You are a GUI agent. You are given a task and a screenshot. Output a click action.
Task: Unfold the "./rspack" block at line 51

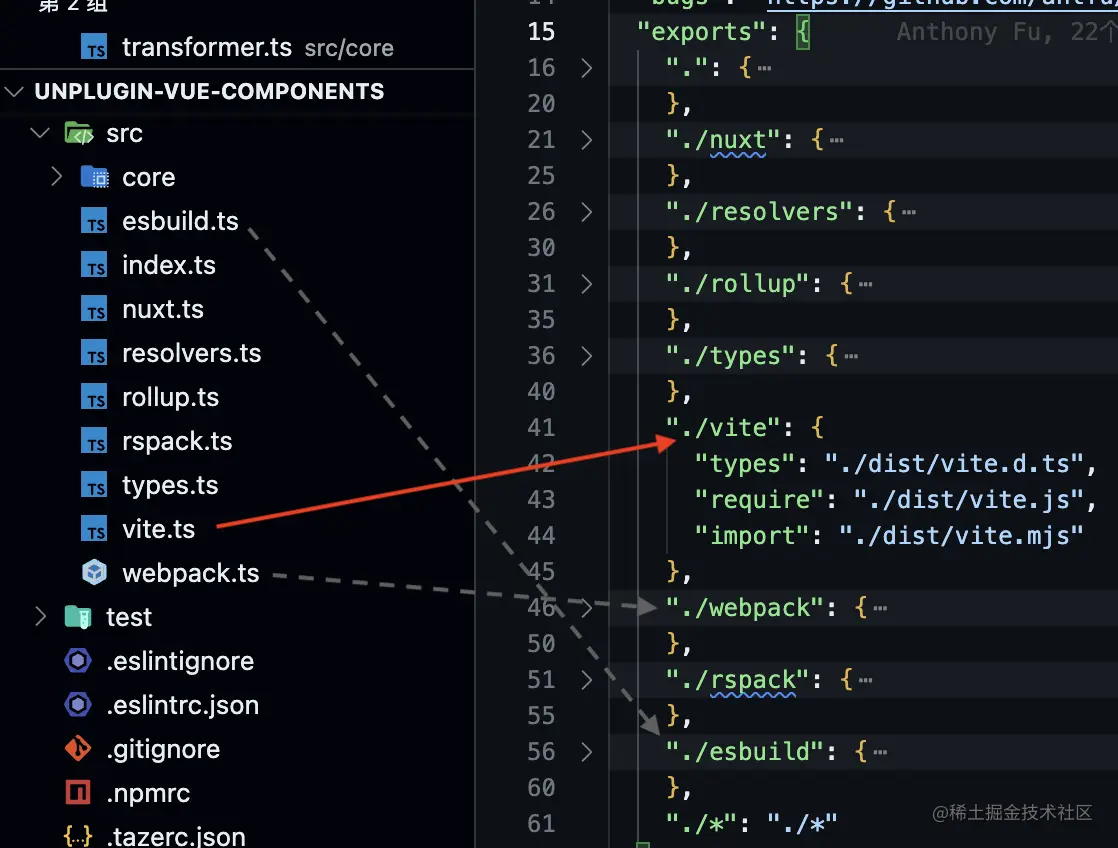click(x=586, y=680)
